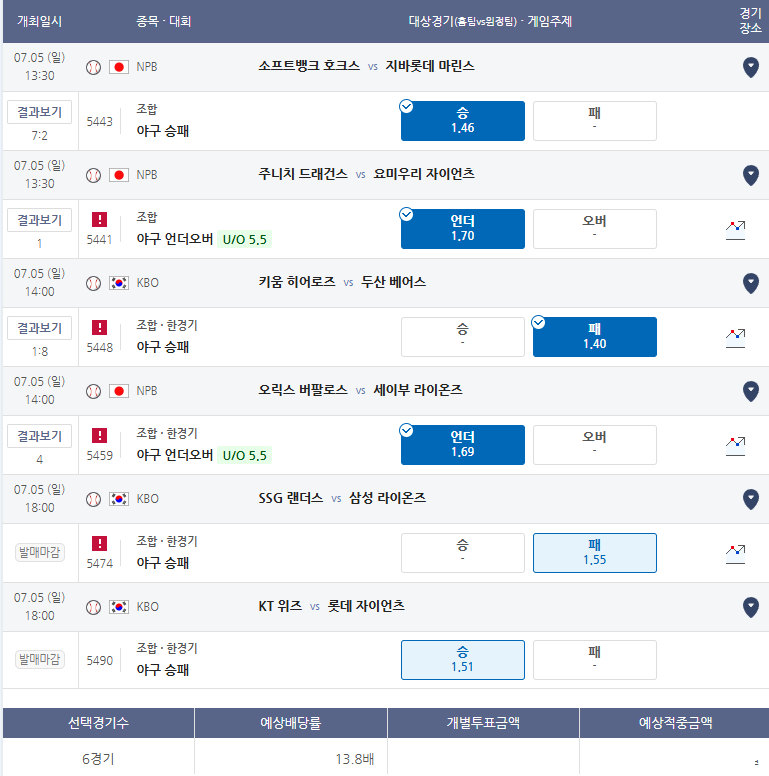Select 오버 option for Orix Buffaloes game

pyautogui.click(x=595, y=444)
